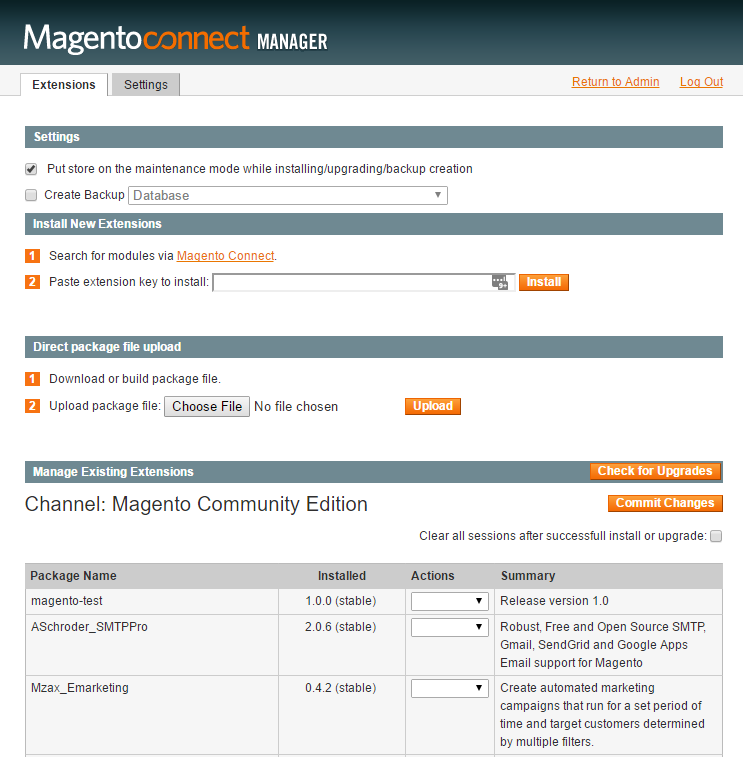Click Check for Upgrades button

point(655,471)
